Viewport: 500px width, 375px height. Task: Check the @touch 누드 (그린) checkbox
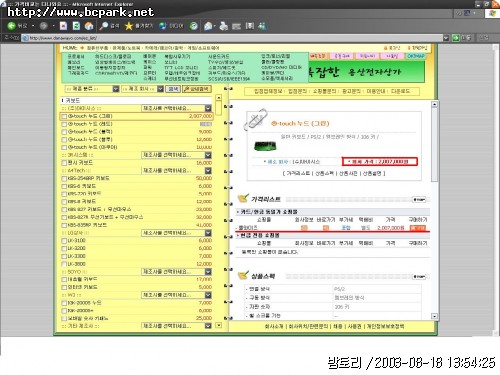64,116
